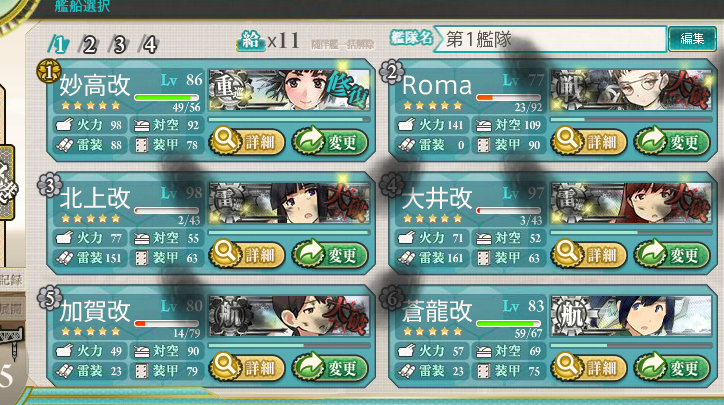This screenshot has width=724, height=405.
Task: Switch to fleet tab 2
Action: tap(88, 45)
